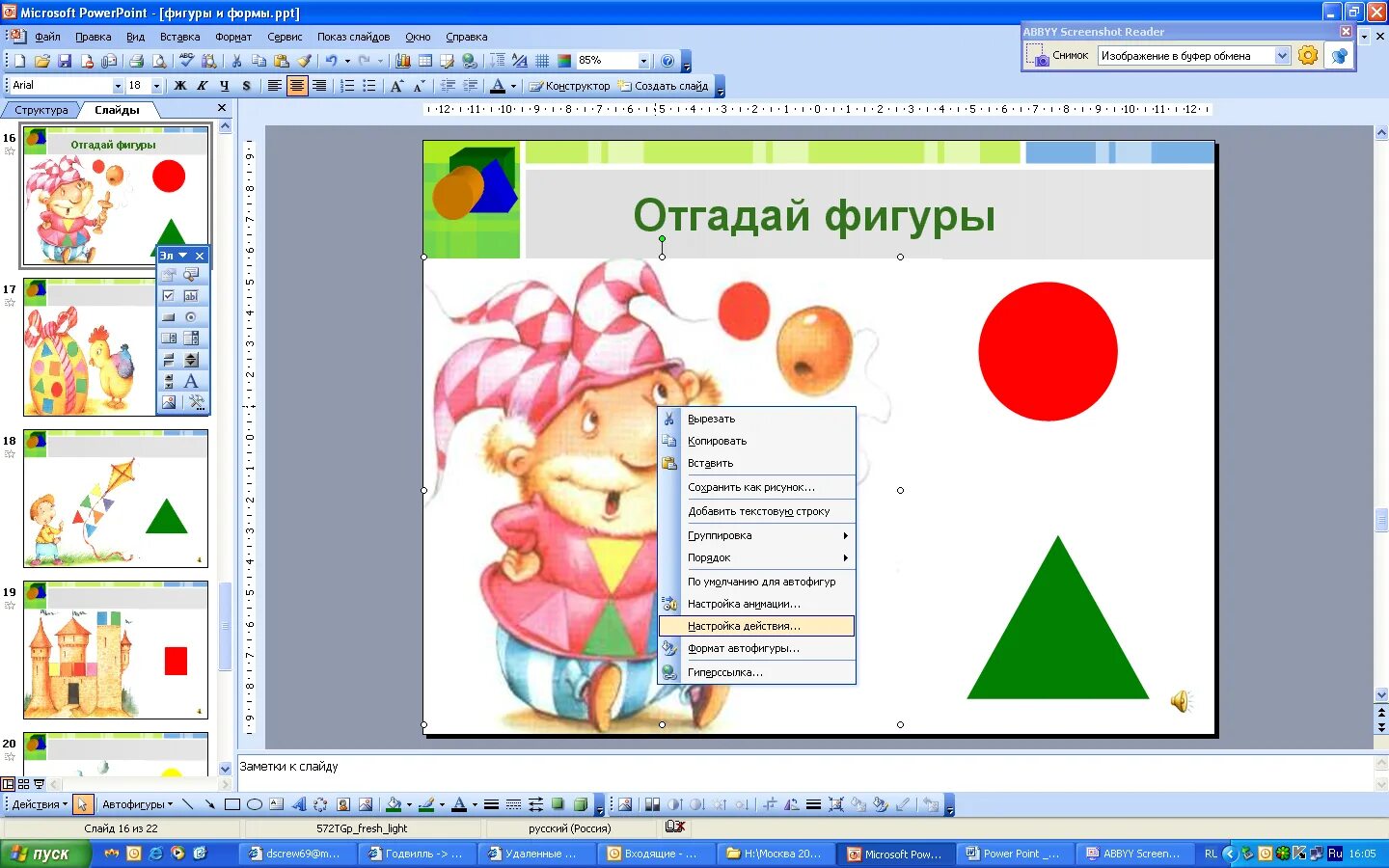This screenshot has height=868, width=1389.
Task: Select slide 18 thumbnail with kite
Action: click(x=116, y=499)
